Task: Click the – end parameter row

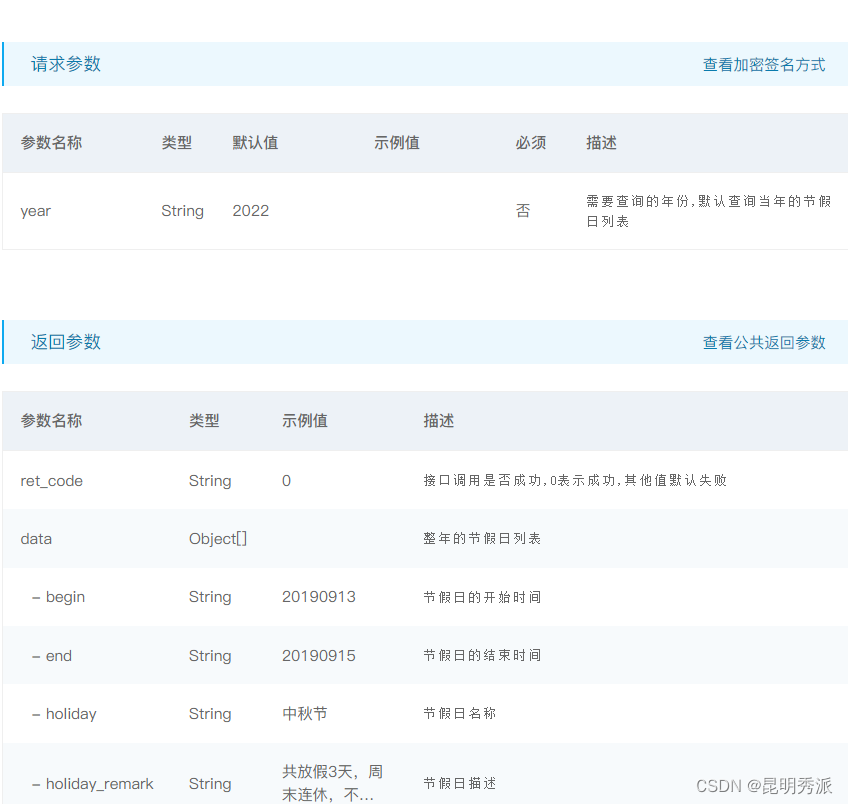Action: [52, 656]
